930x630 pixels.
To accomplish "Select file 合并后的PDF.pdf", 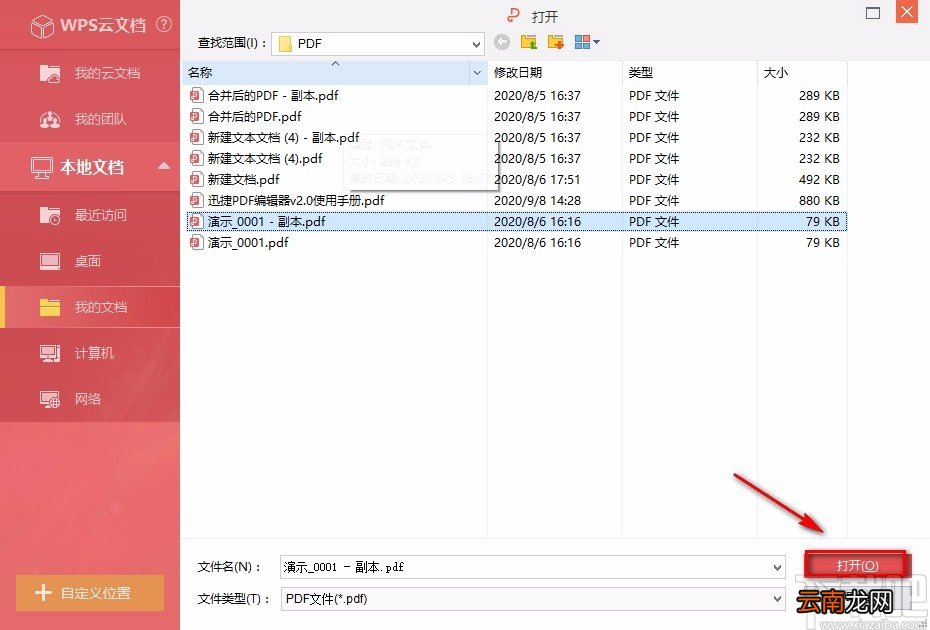I will click(x=254, y=116).
